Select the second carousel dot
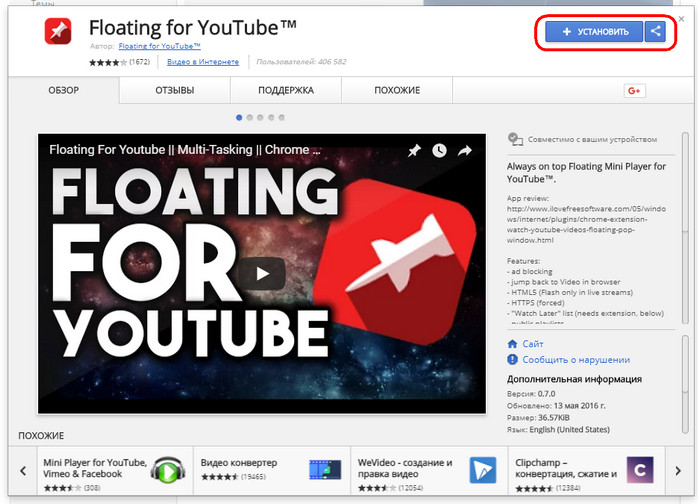Image resolution: width=700 pixels, height=504 pixels. [x=250, y=117]
